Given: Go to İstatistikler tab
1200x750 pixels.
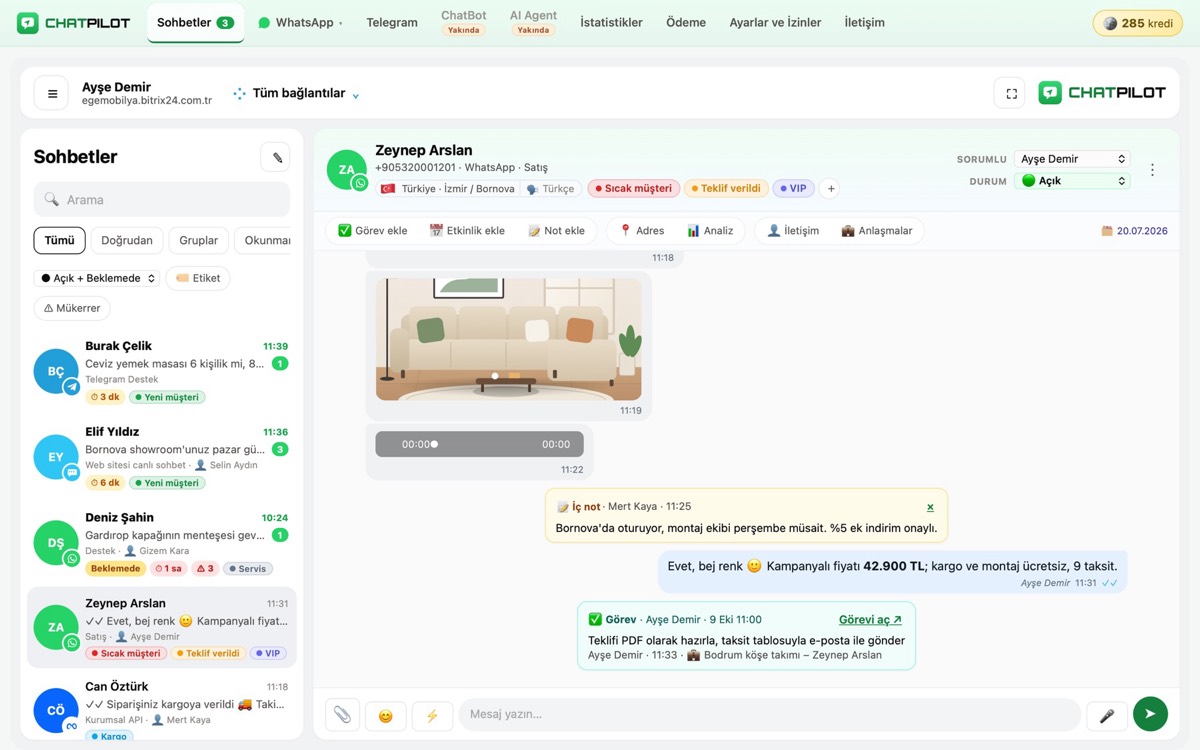Looking at the screenshot, I should point(611,22).
